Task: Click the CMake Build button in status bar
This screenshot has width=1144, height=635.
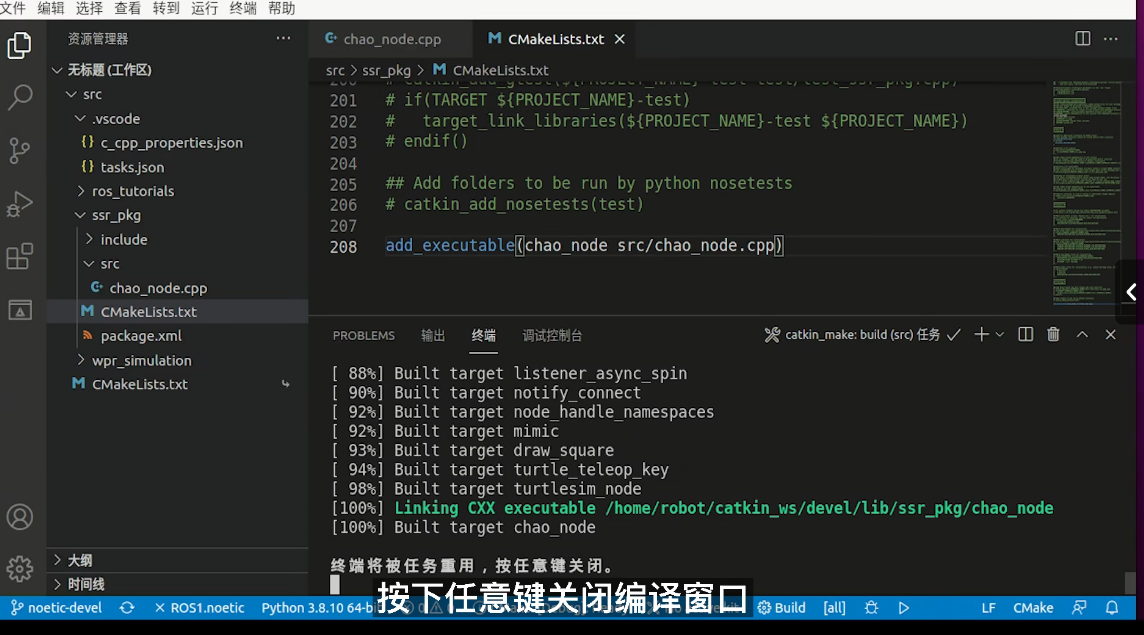Action: 781,607
